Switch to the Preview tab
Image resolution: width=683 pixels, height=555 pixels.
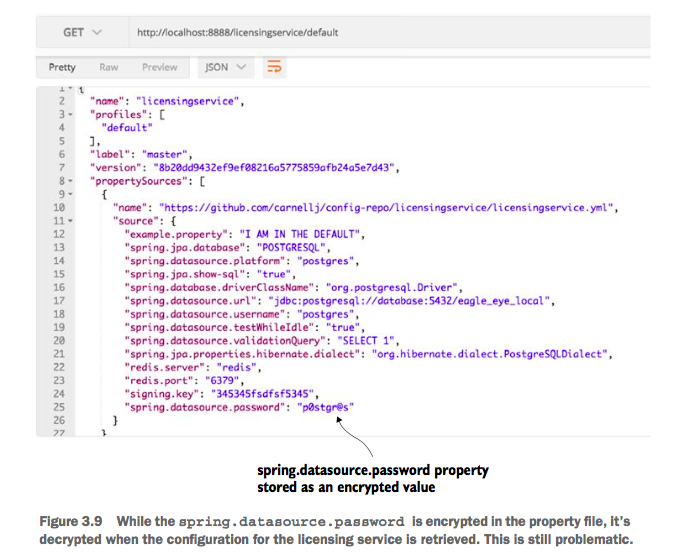(159, 68)
